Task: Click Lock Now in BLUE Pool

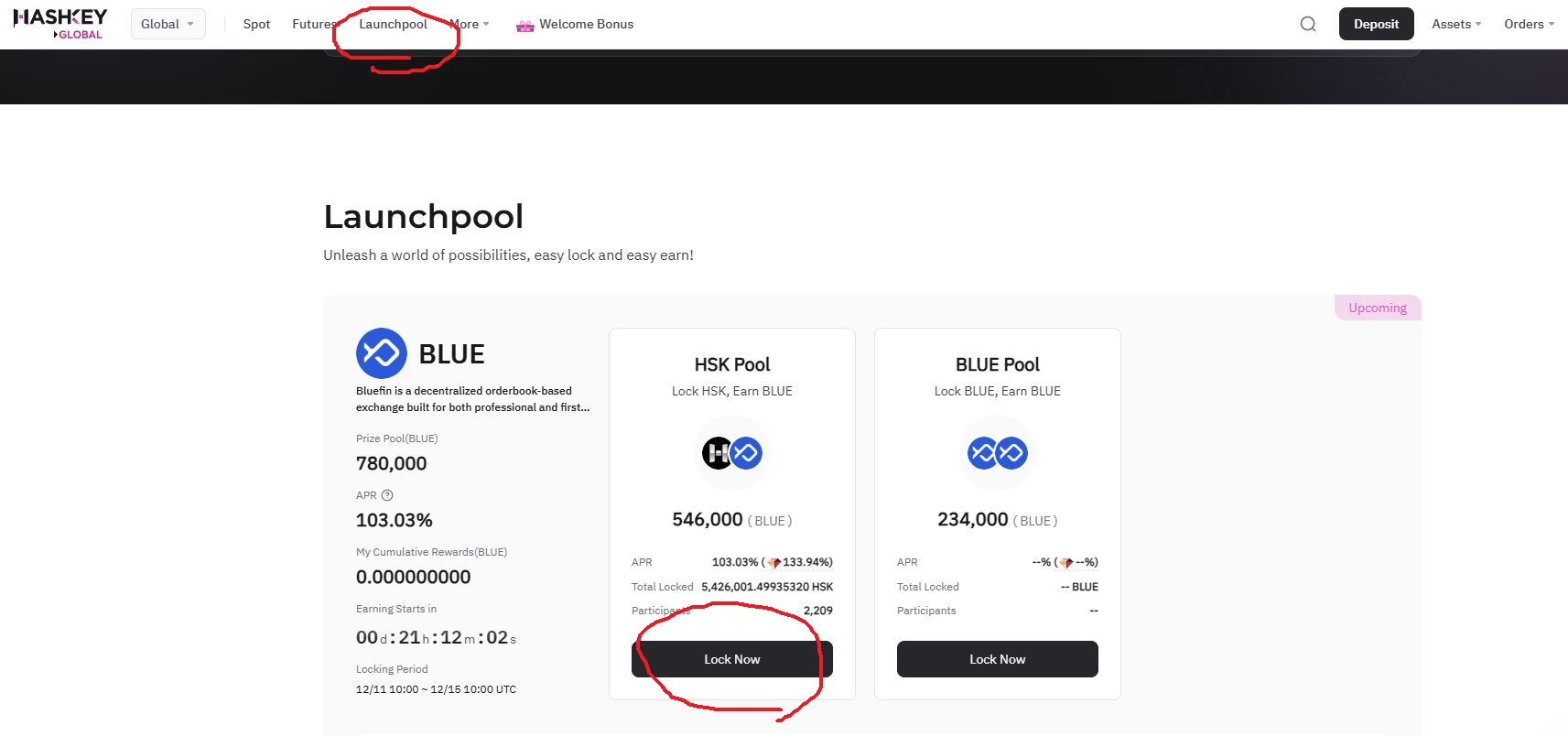Action: [998, 659]
